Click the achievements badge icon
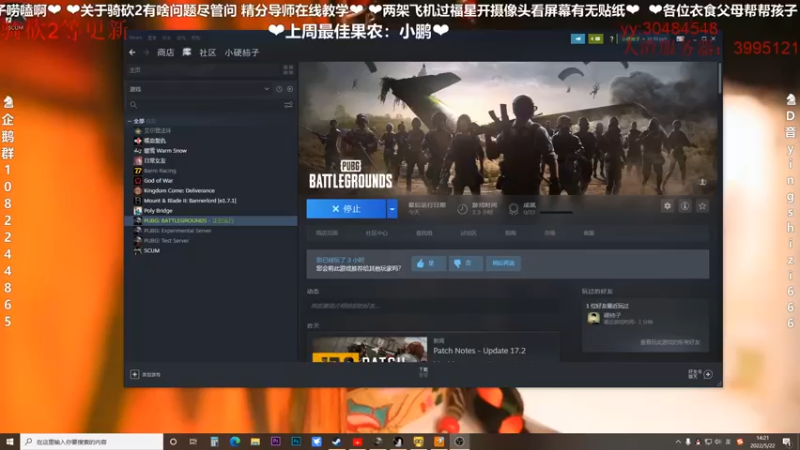800x450 pixels. 513,208
